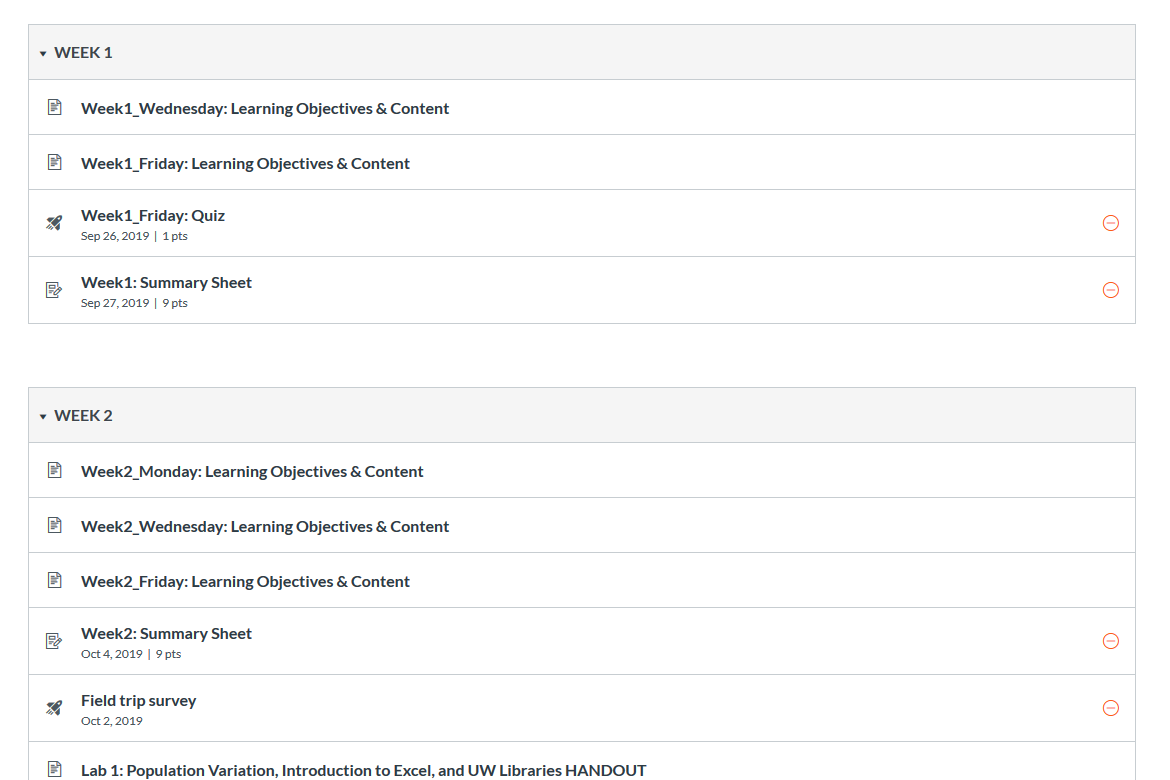
Task: Click page icon beside Week1_Friday Learning Objectives
Action: pos(54,163)
